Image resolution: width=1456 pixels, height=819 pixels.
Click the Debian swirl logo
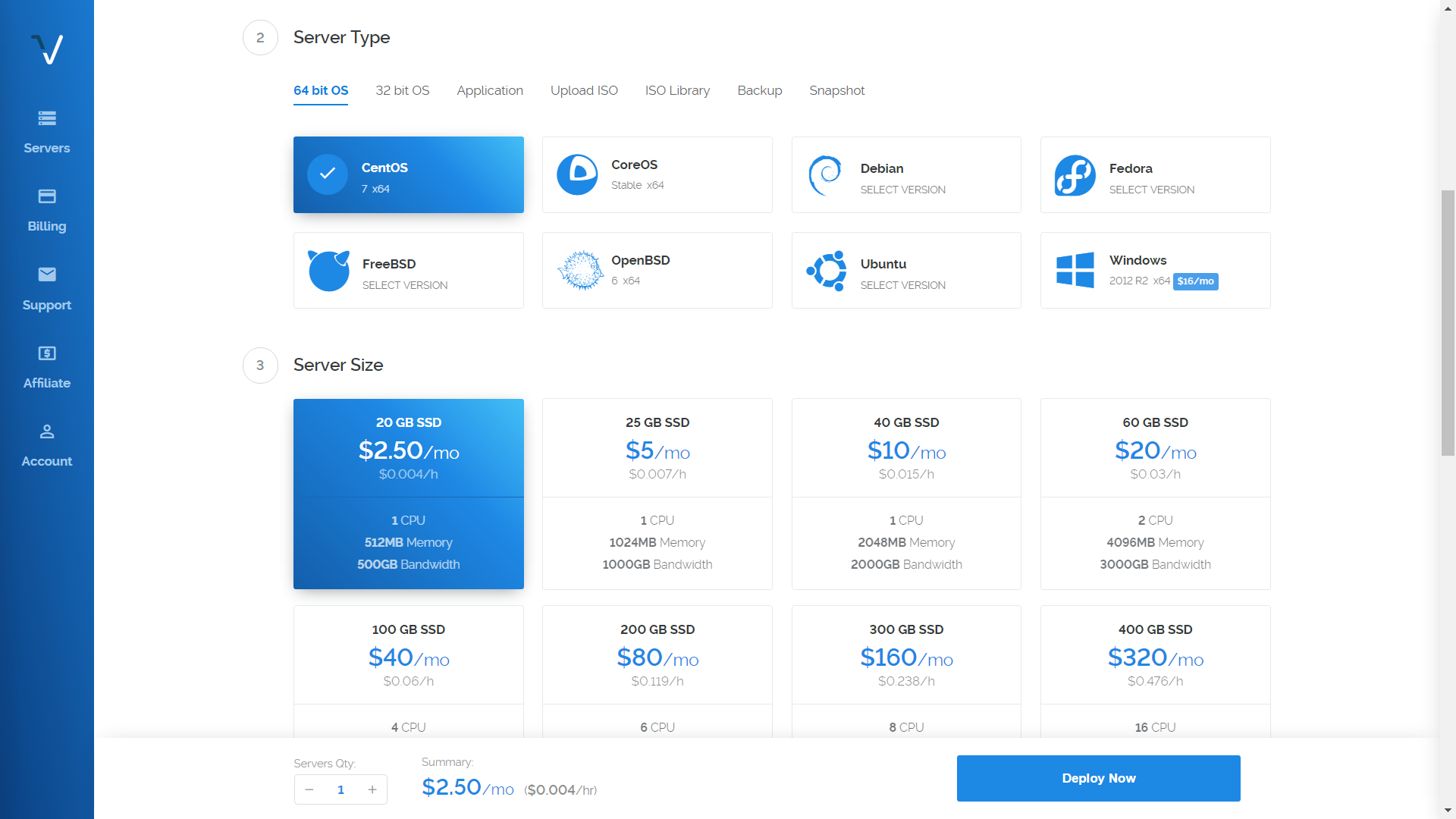pyautogui.click(x=826, y=175)
